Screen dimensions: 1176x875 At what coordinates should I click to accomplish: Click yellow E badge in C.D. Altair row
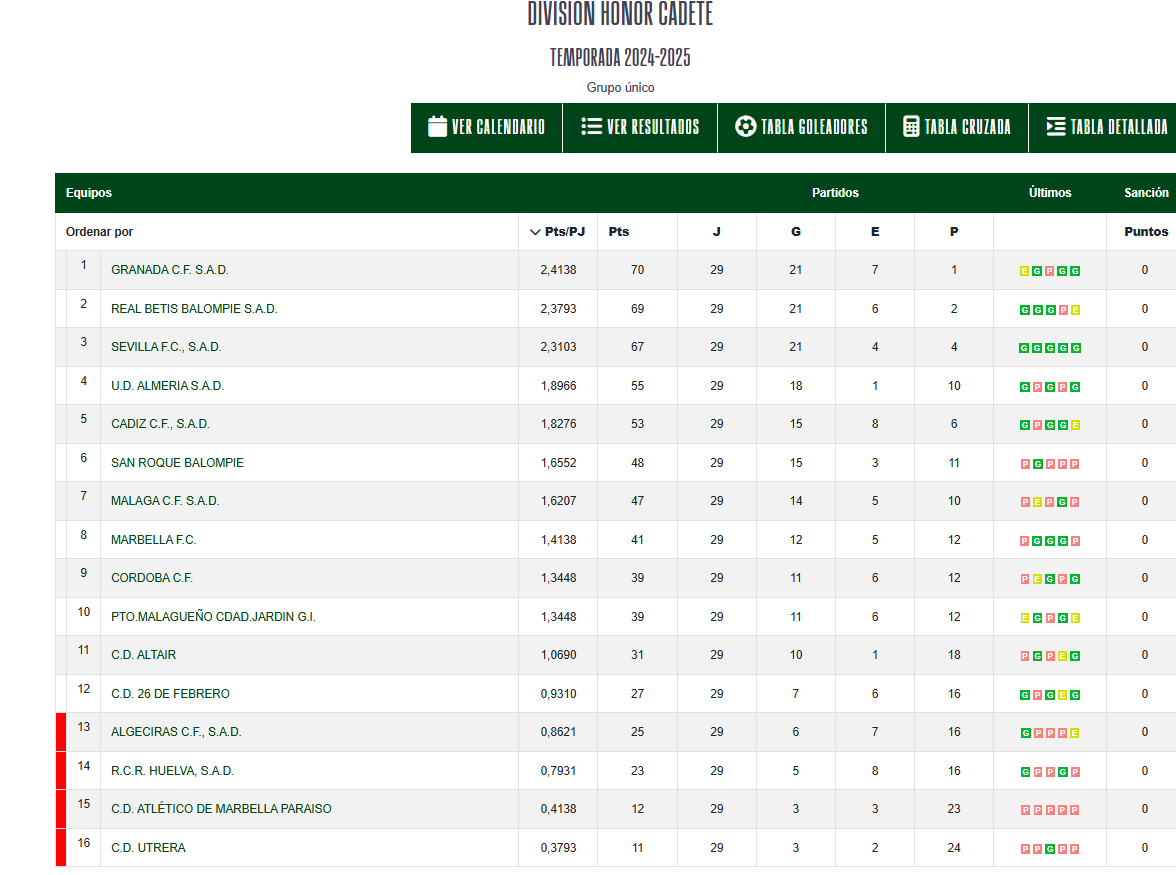click(x=1063, y=657)
